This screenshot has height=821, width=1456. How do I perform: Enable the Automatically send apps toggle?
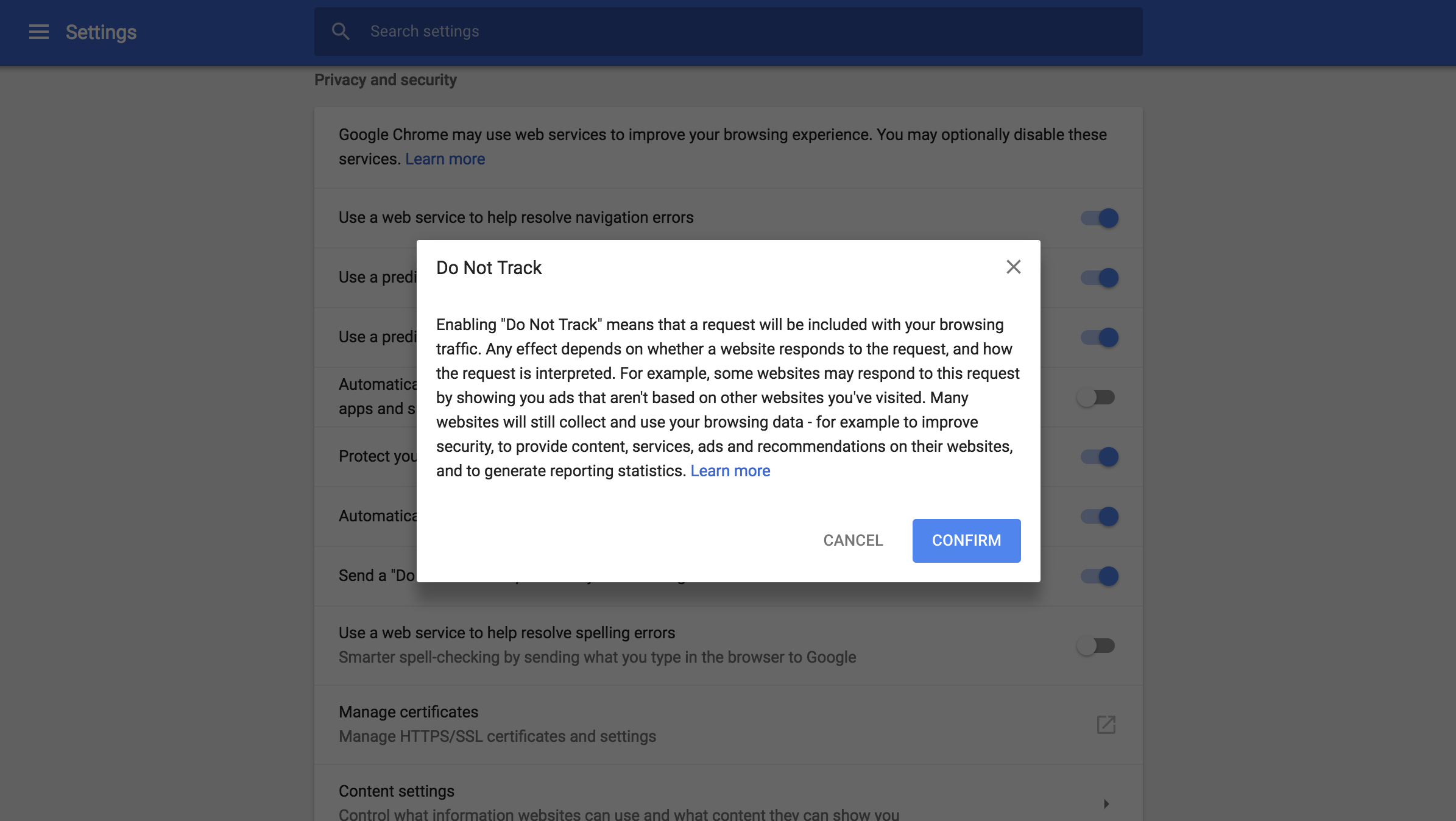tap(1097, 396)
